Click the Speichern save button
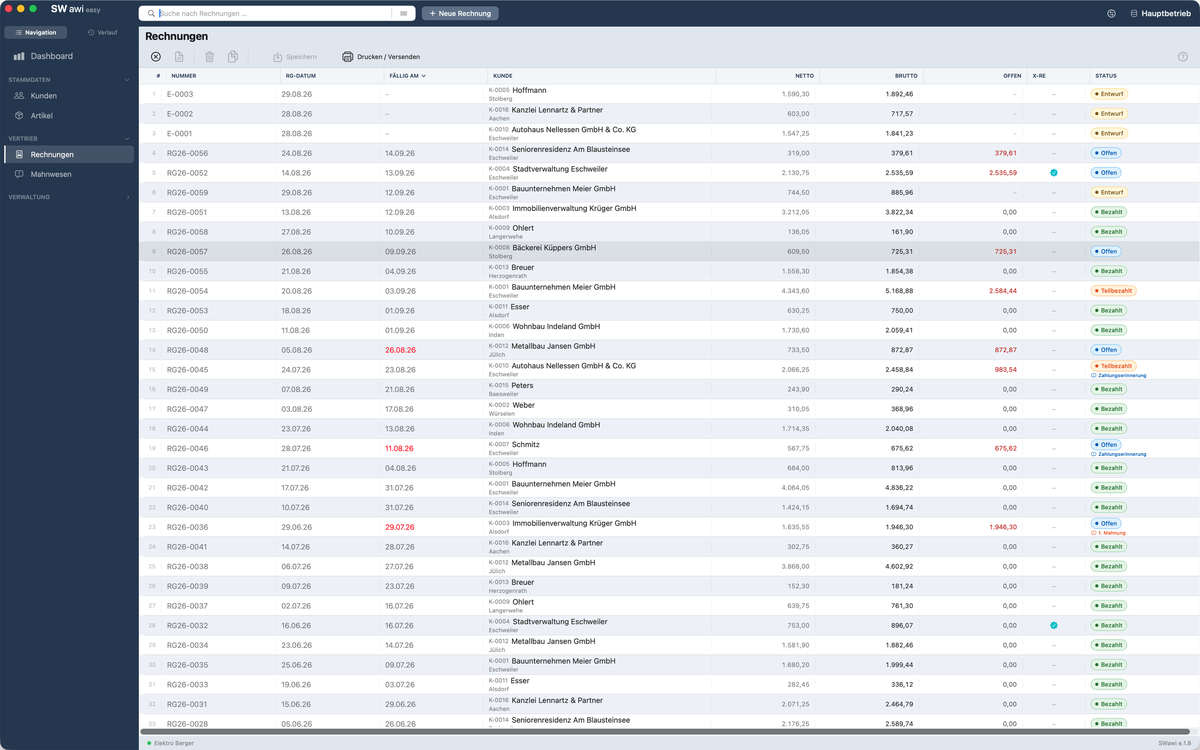The width and height of the screenshot is (1200, 750). point(295,57)
